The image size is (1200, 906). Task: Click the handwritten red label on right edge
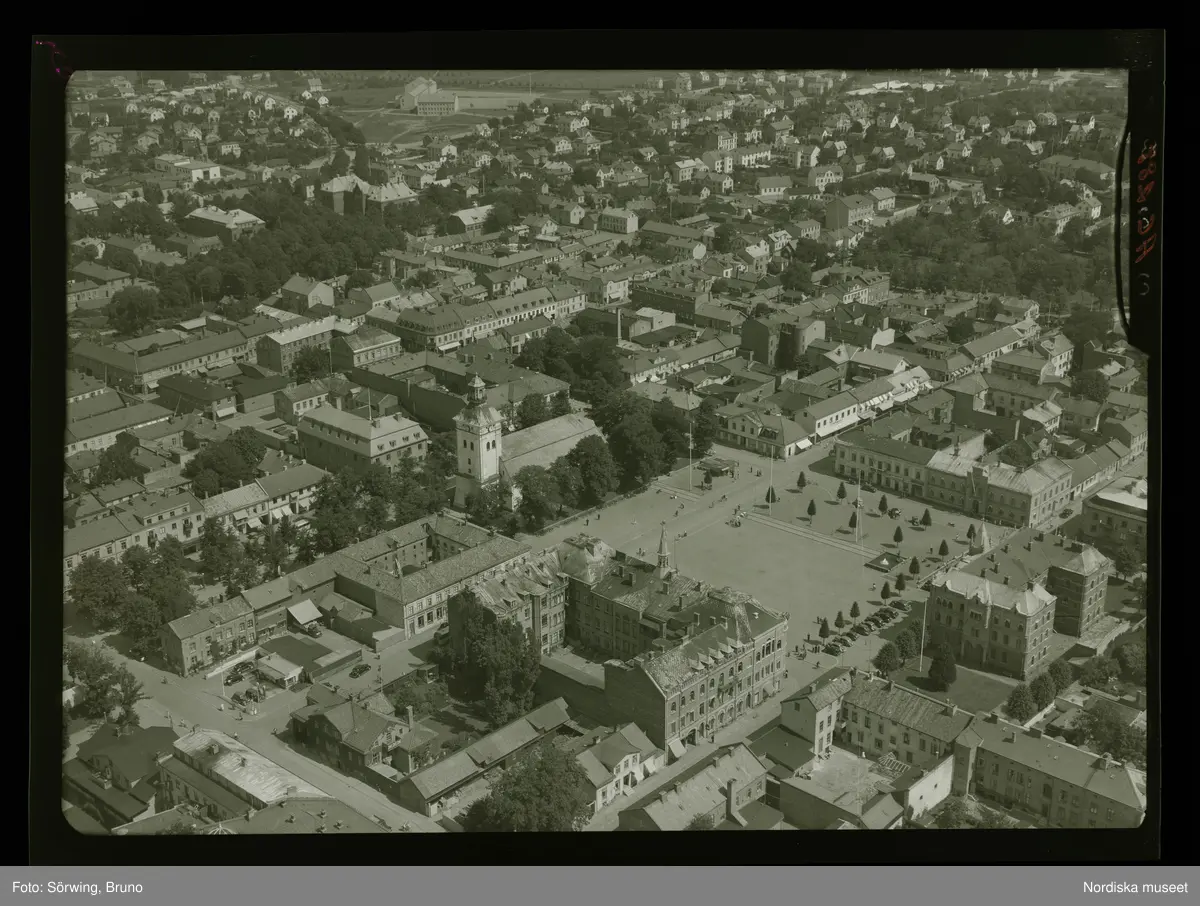1144,215
